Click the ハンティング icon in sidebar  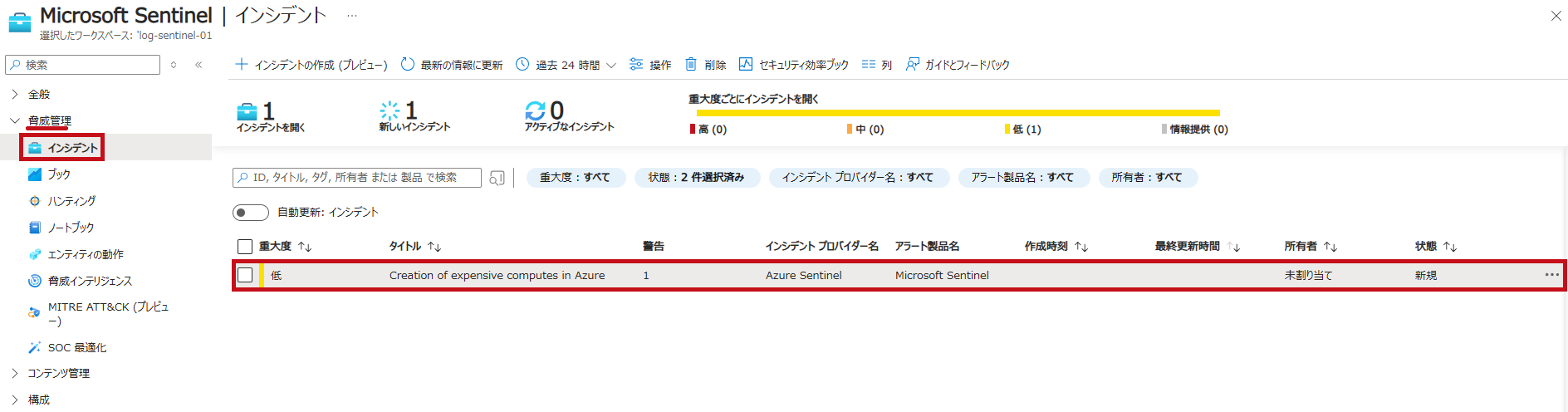[x=34, y=201]
